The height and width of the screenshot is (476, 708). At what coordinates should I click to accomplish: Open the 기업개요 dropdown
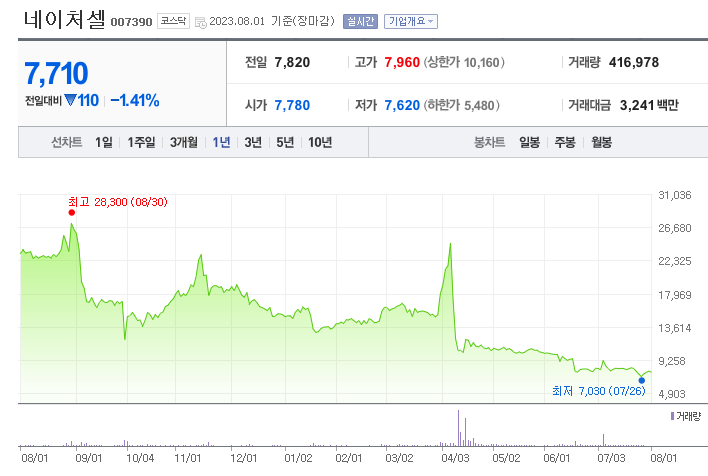(411, 21)
